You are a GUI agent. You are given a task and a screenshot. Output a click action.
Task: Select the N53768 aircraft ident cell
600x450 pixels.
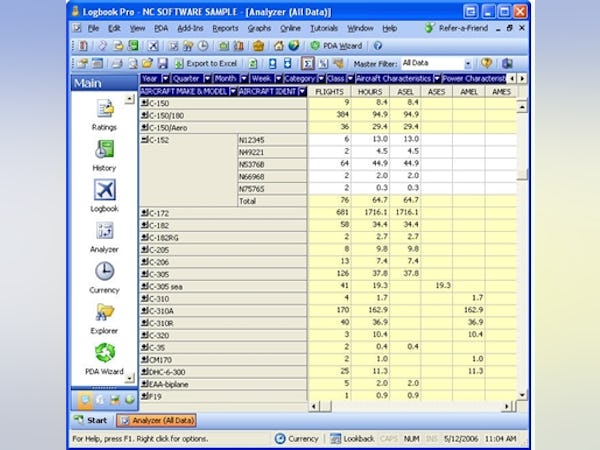coord(272,164)
